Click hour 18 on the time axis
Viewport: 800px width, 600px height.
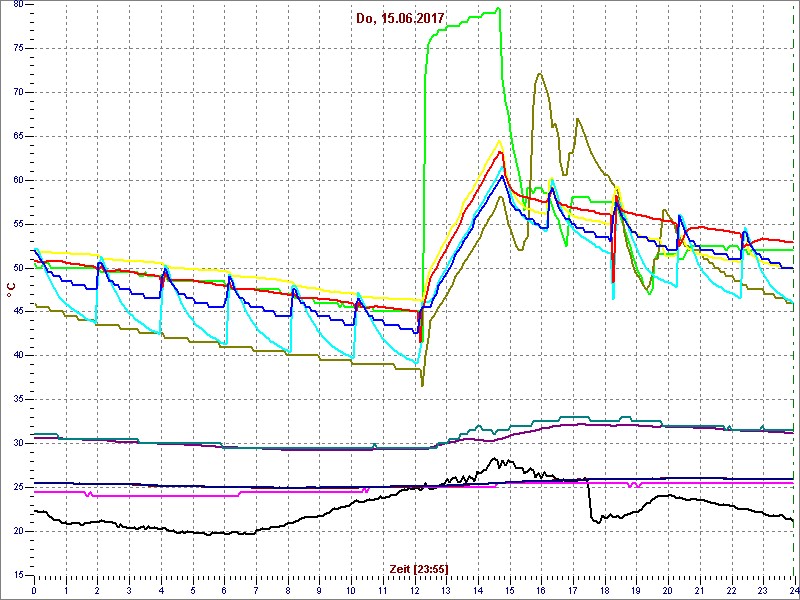pos(604,590)
